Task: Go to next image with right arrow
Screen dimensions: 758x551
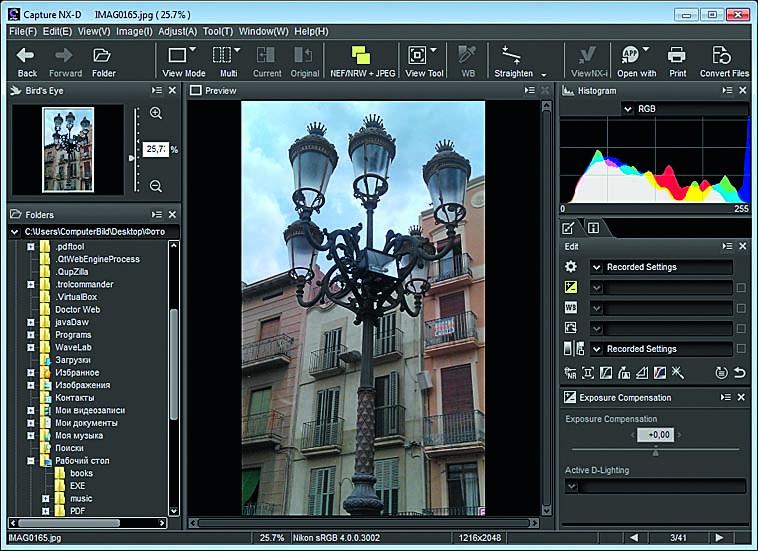Action: pos(718,538)
